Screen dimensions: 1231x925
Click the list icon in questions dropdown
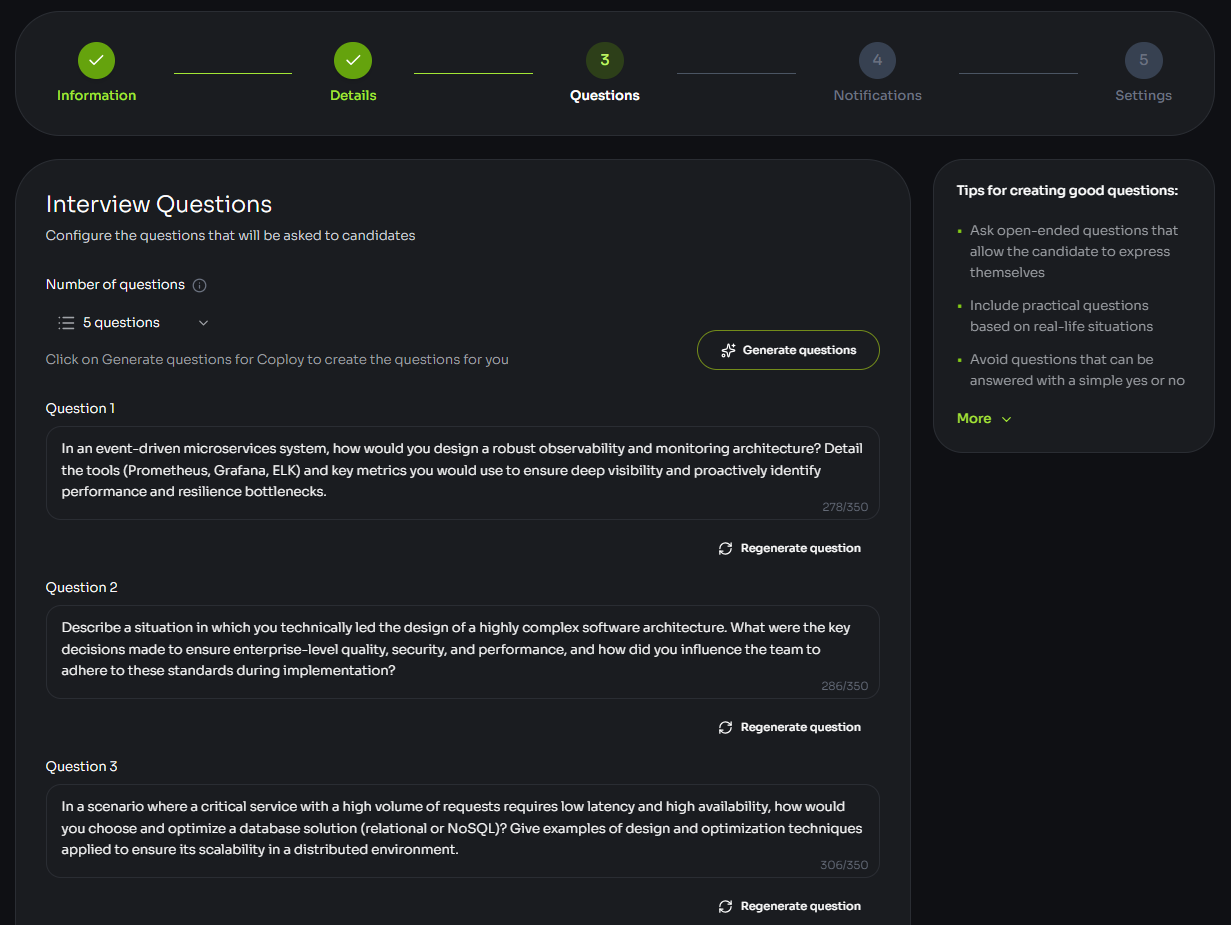tap(66, 323)
